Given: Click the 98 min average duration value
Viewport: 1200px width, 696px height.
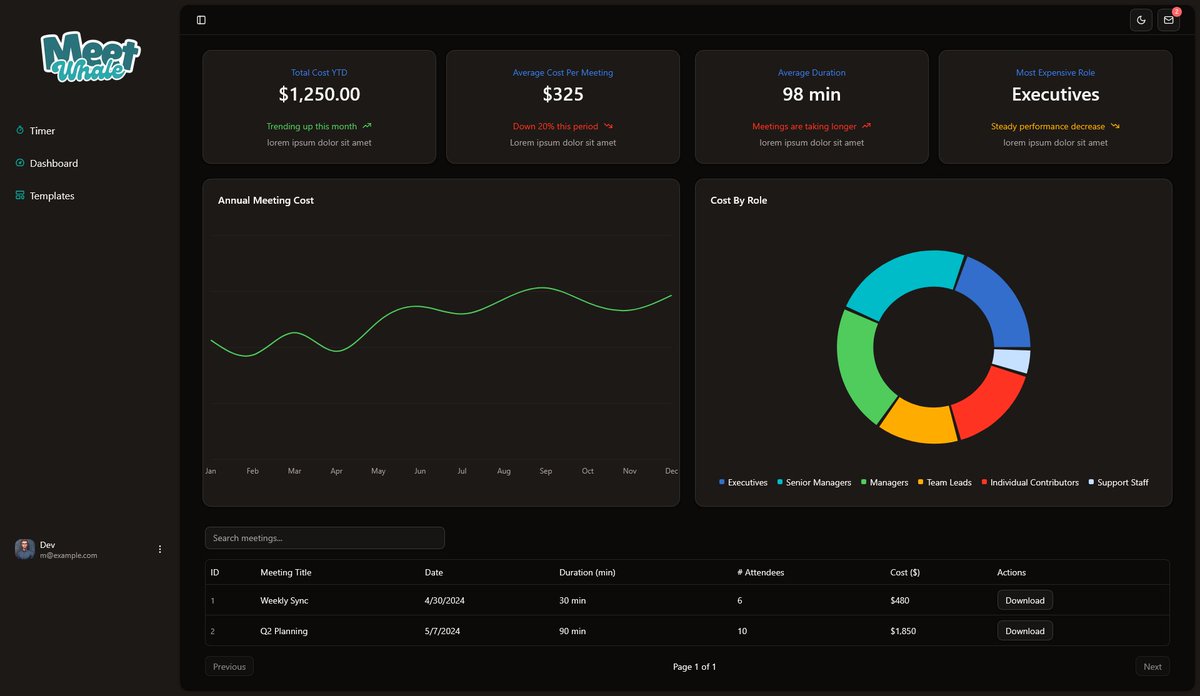Looking at the screenshot, I should [812, 95].
